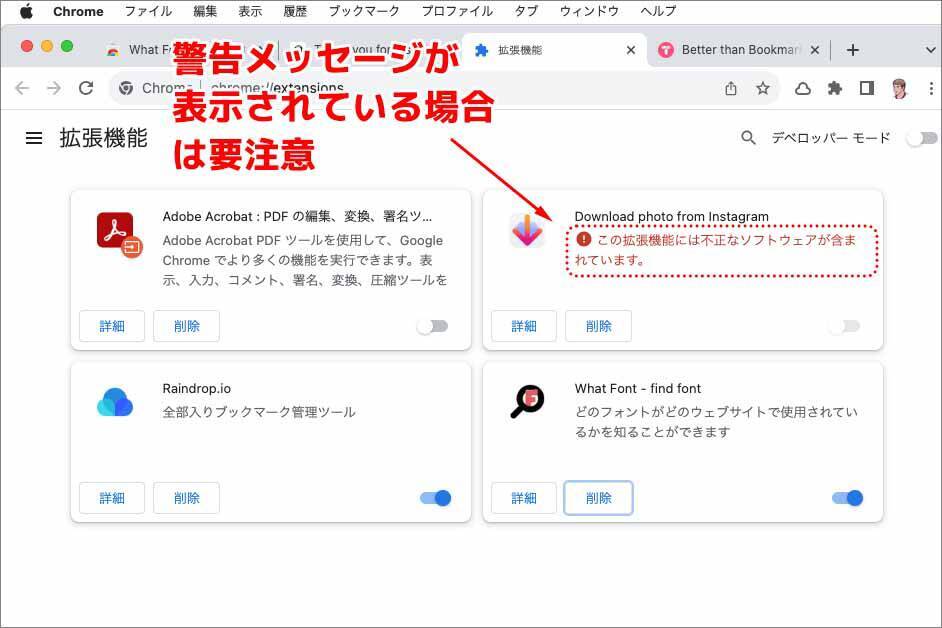Viewport: 942px width, 628px height.
Task: Click the red malware warning icon
Action: pyautogui.click(x=583, y=239)
